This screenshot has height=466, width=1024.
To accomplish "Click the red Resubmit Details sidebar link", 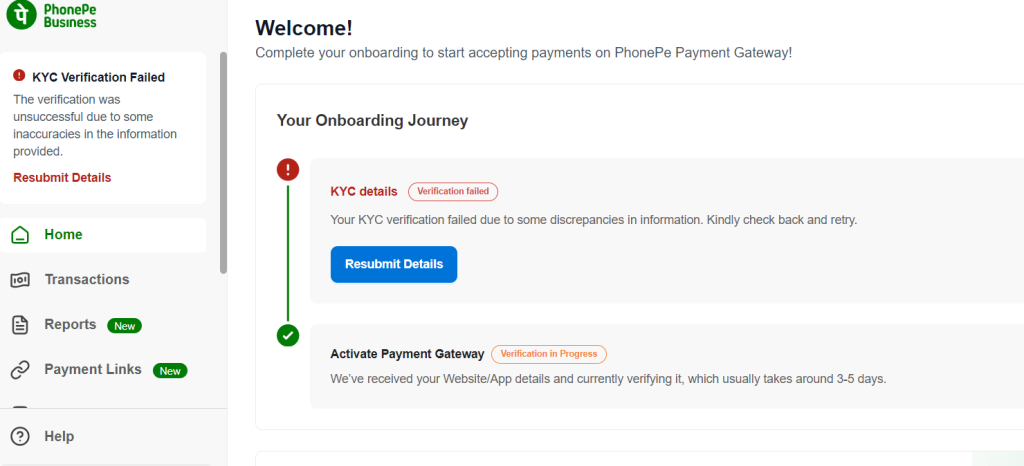I will click(62, 178).
